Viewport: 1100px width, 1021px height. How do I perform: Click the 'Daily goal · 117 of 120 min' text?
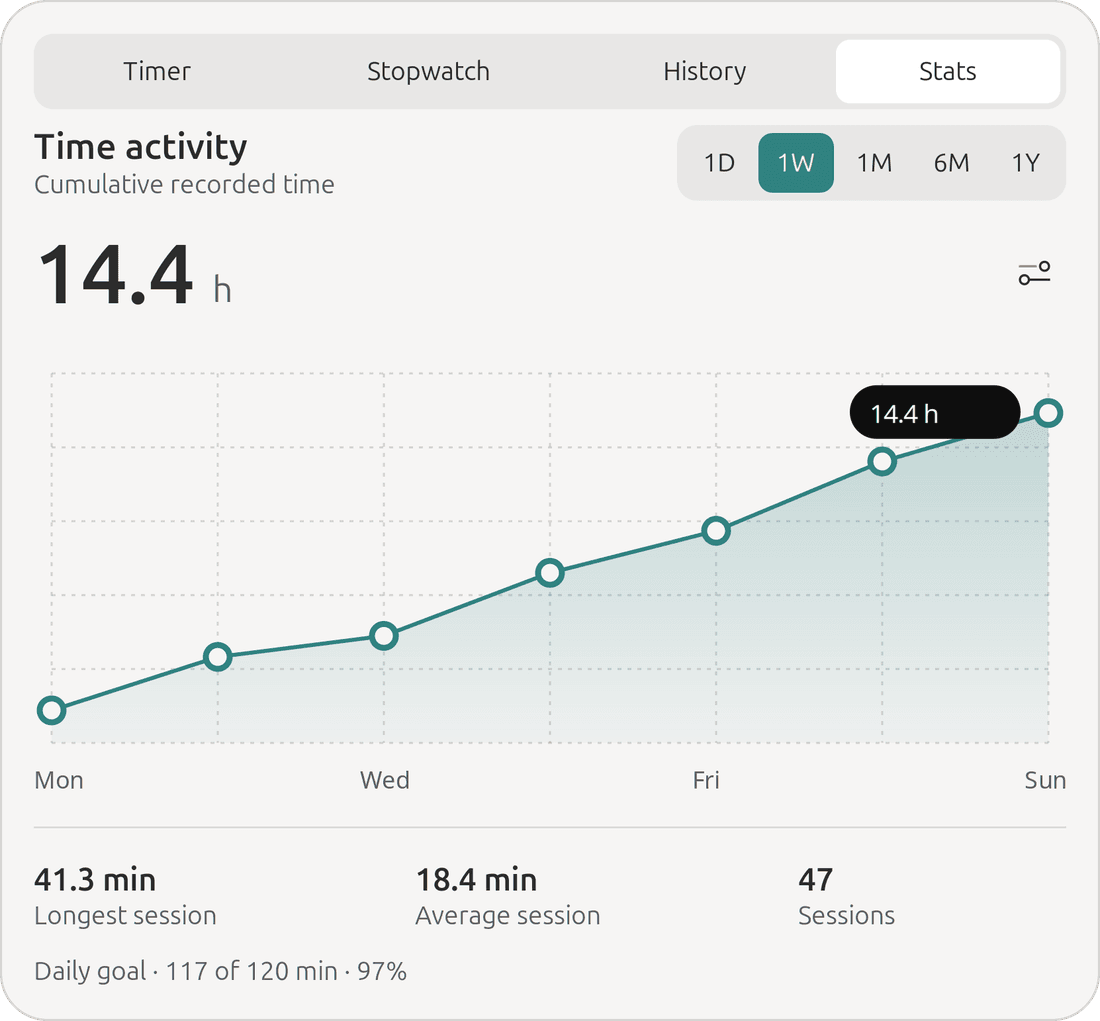point(220,971)
